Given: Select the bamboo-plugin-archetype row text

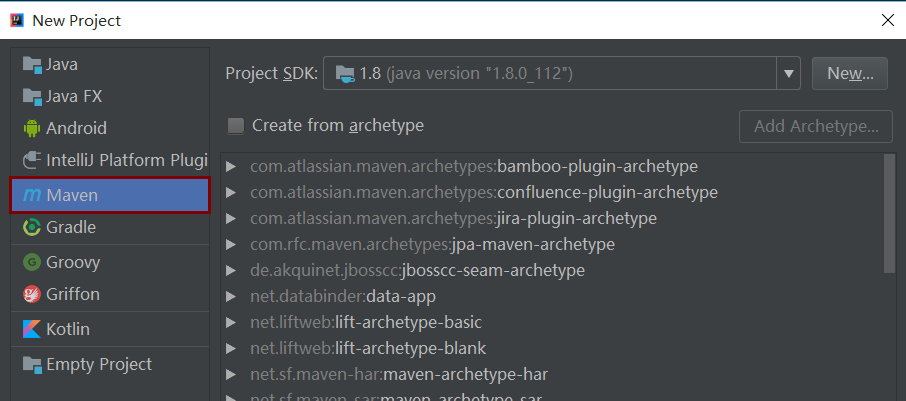Looking at the screenshot, I should (474, 166).
